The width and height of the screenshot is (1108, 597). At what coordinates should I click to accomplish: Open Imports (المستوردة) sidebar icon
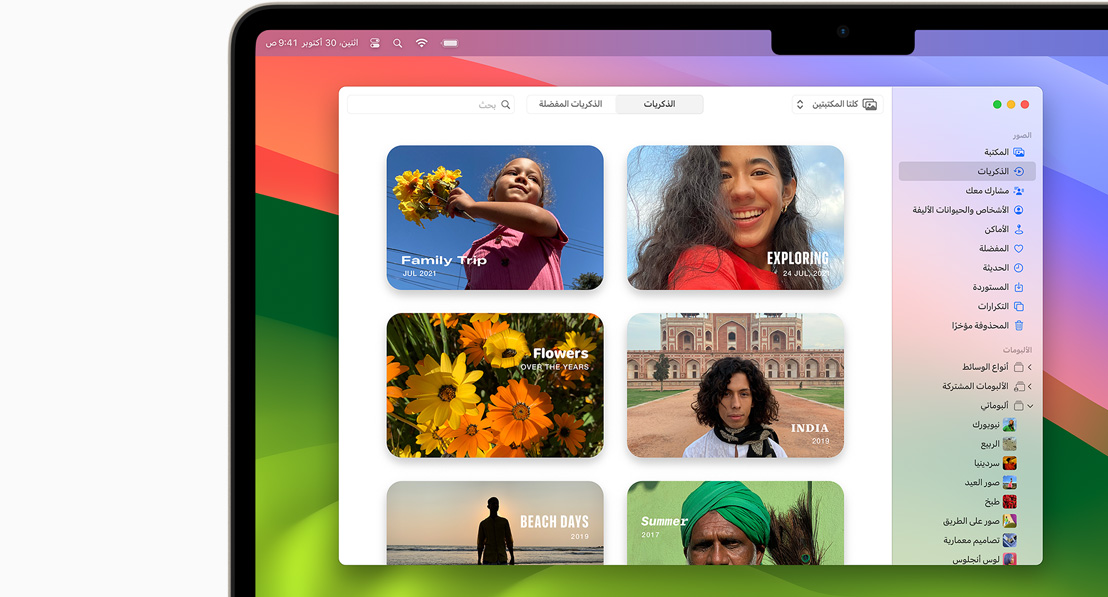[1018, 287]
